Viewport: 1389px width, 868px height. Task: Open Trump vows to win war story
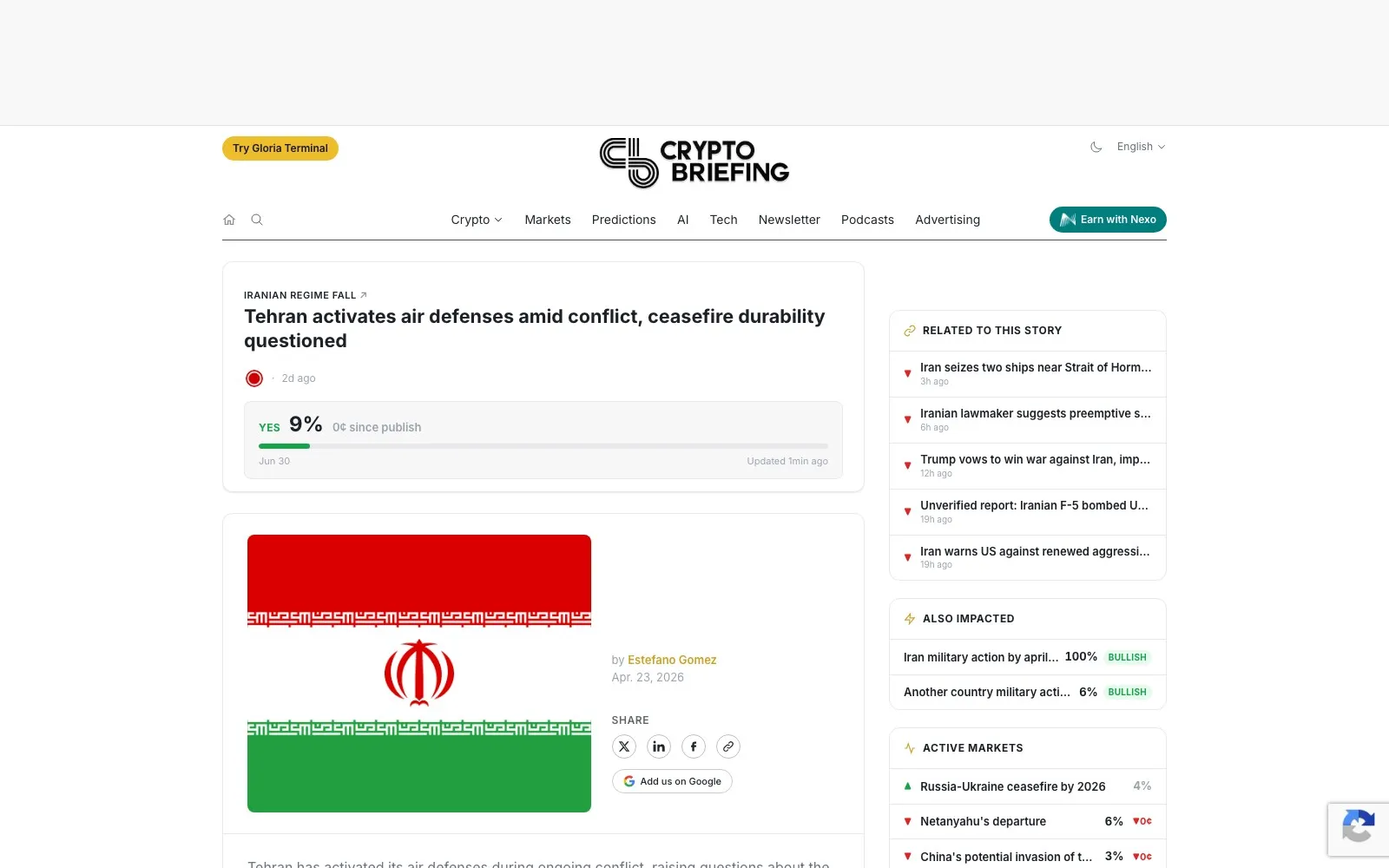(1028, 465)
